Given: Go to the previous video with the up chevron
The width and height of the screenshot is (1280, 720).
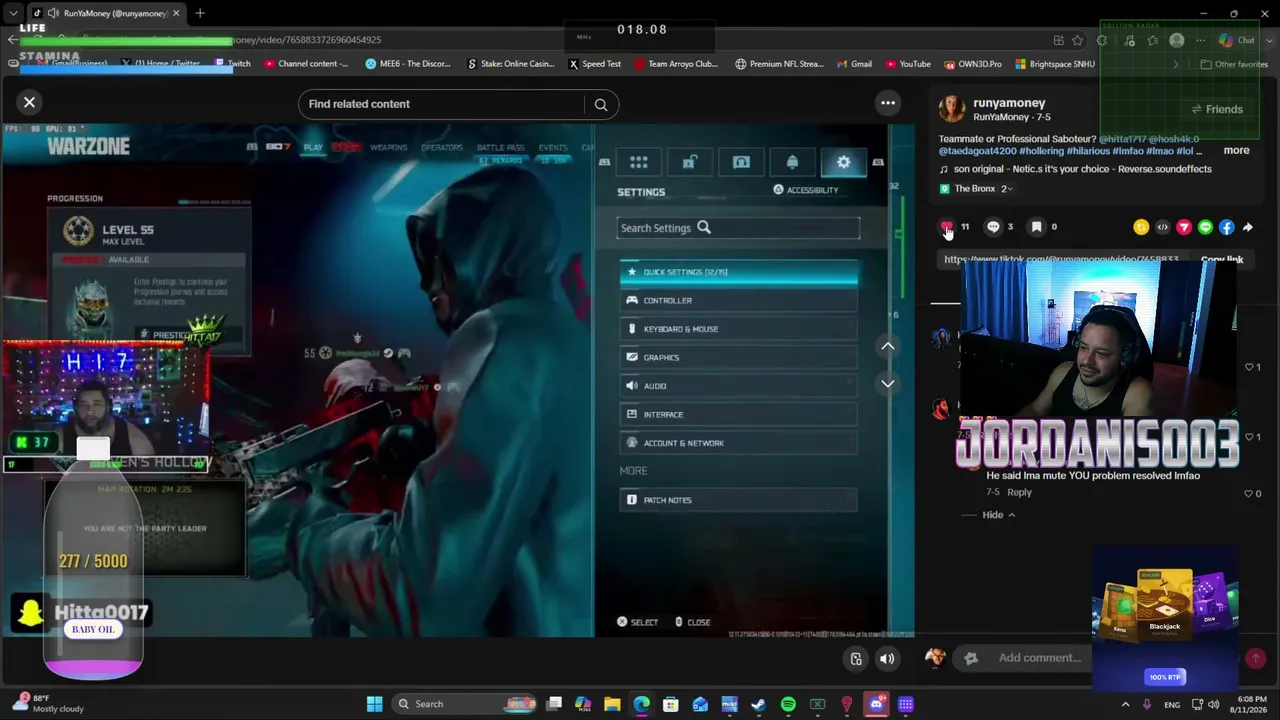Looking at the screenshot, I should [x=887, y=346].
